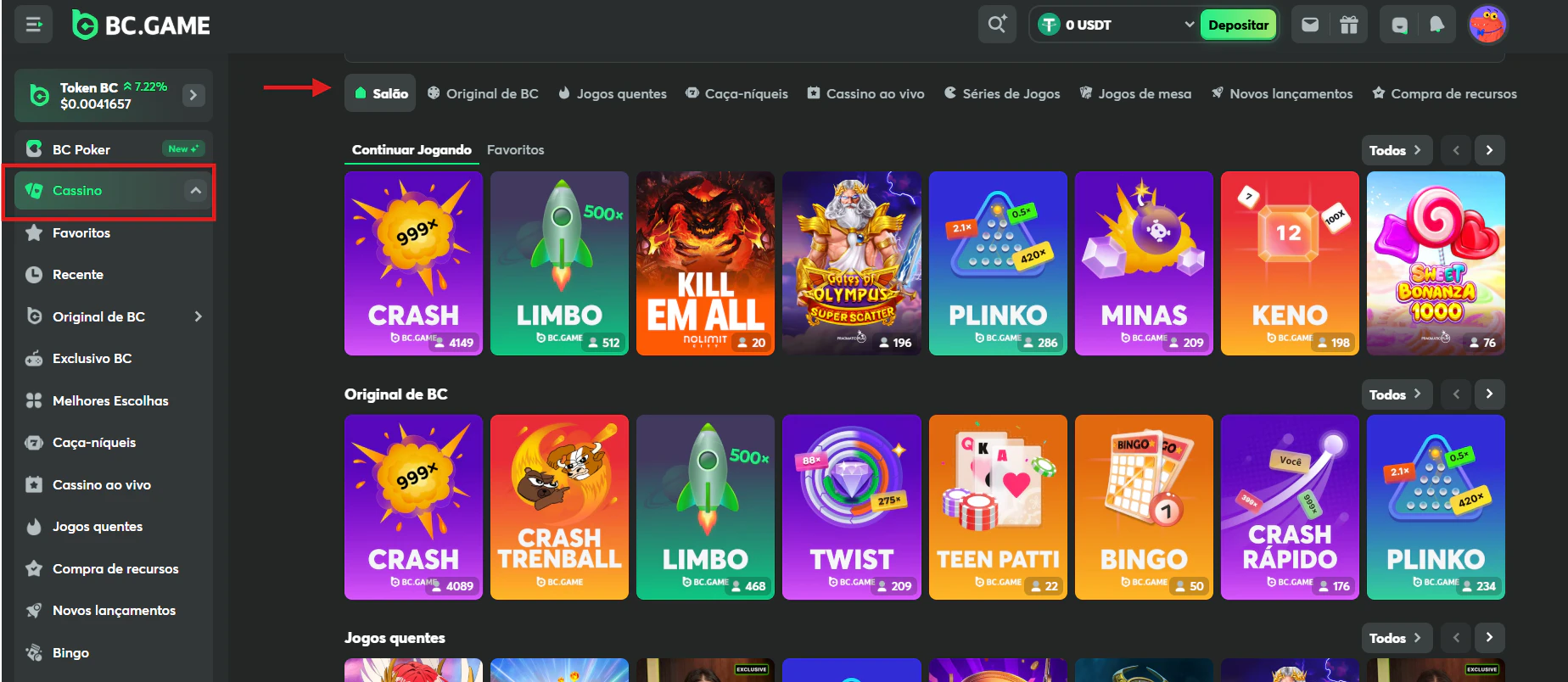The height and width of the screenshot is (682, 1568).
Task: Toggle the hamburger sidebar menu icon
Action: (x=34, y=25)
